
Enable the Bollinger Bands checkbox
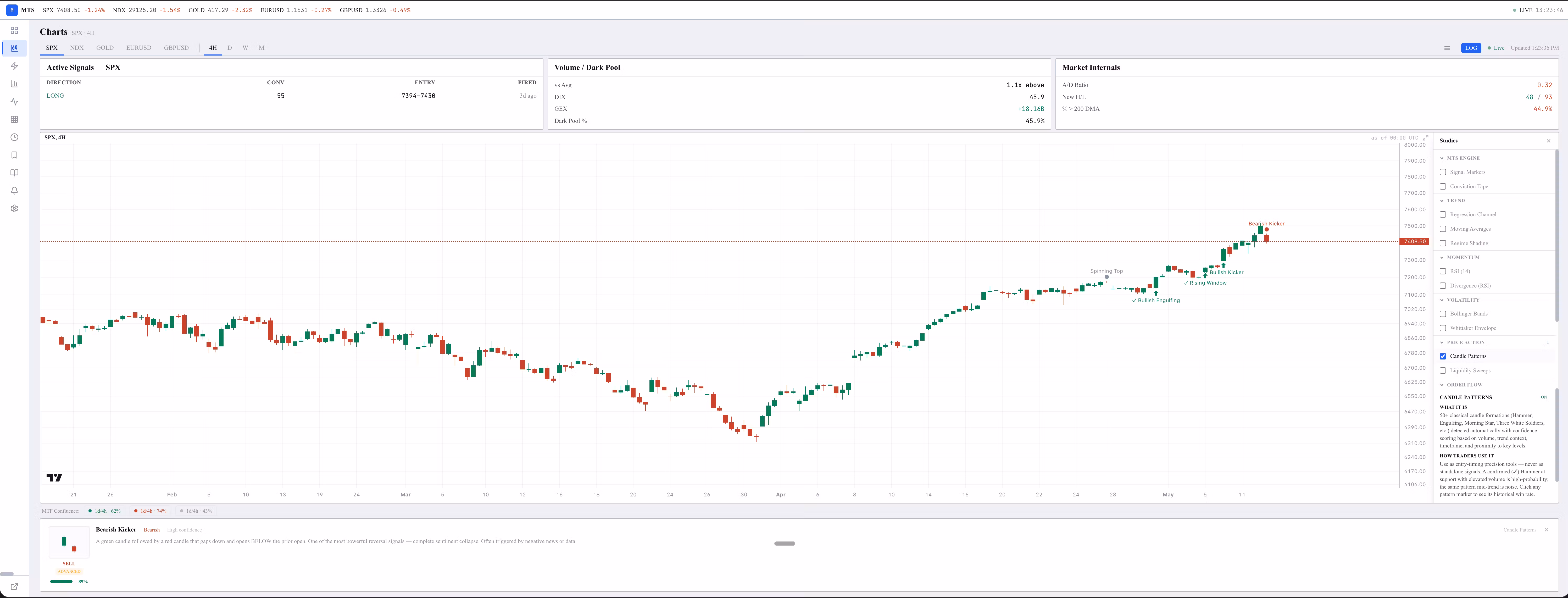(1443, 314)
